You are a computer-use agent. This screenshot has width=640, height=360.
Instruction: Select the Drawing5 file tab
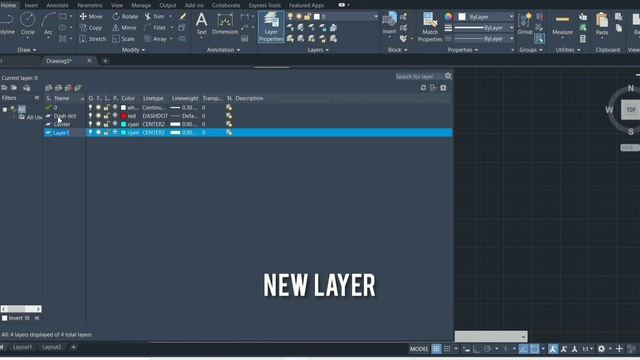[x=59, y=61]
